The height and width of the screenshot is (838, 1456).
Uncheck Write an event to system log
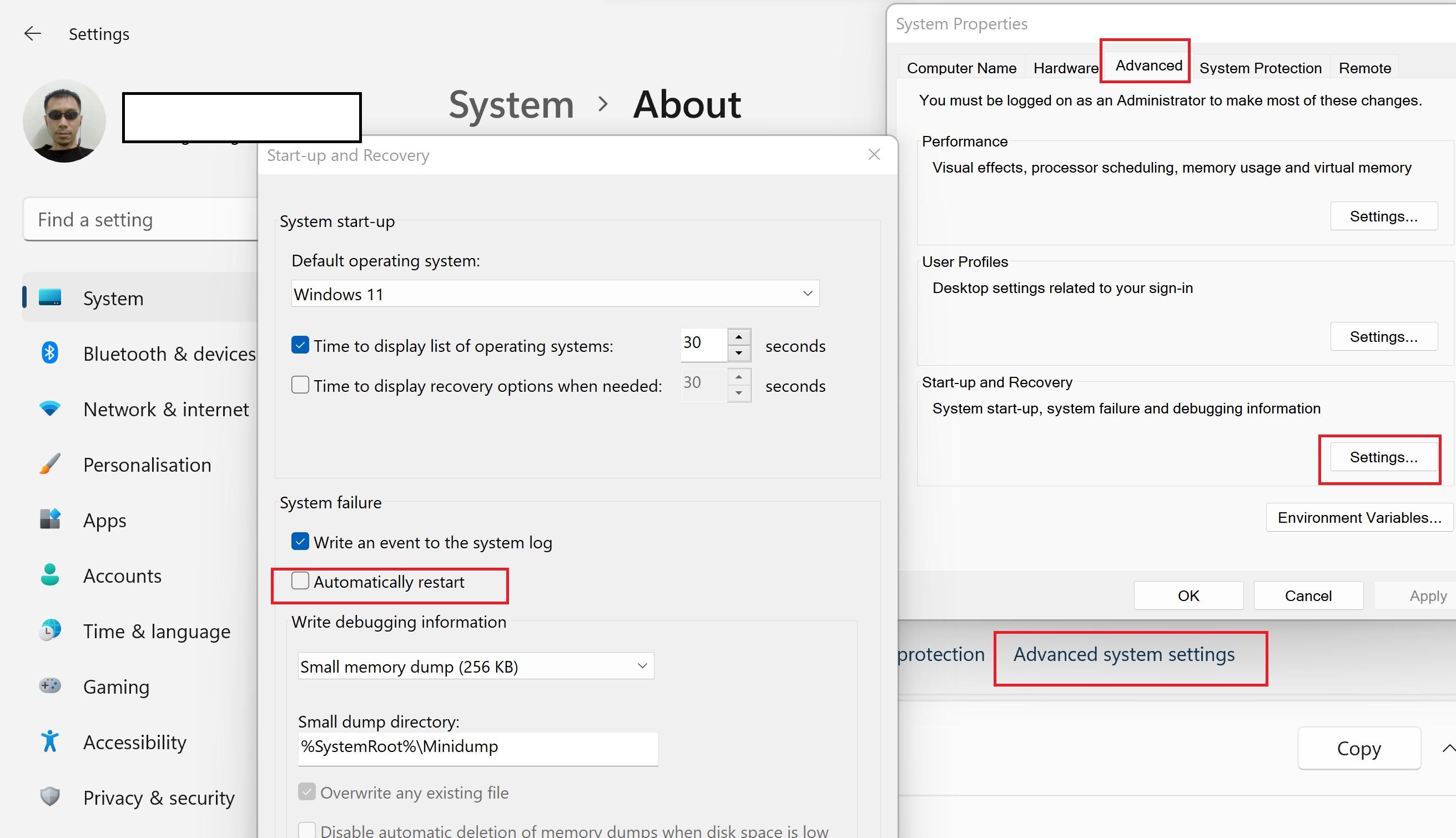(300, 542)
